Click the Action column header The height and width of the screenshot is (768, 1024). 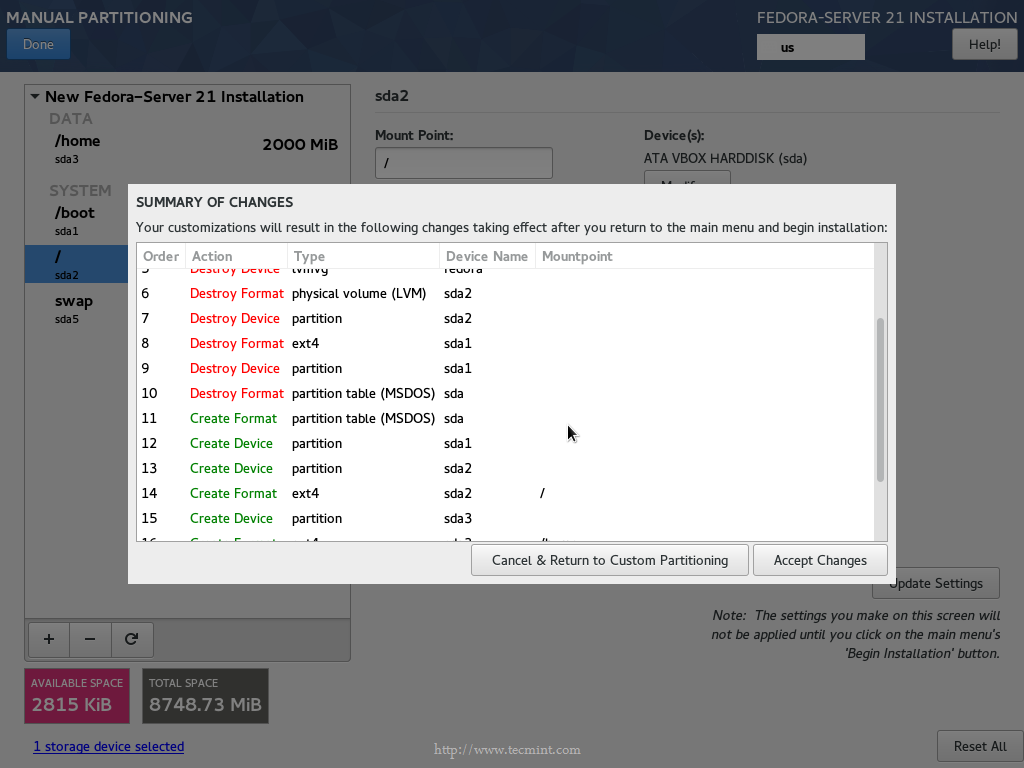(236, 256)
